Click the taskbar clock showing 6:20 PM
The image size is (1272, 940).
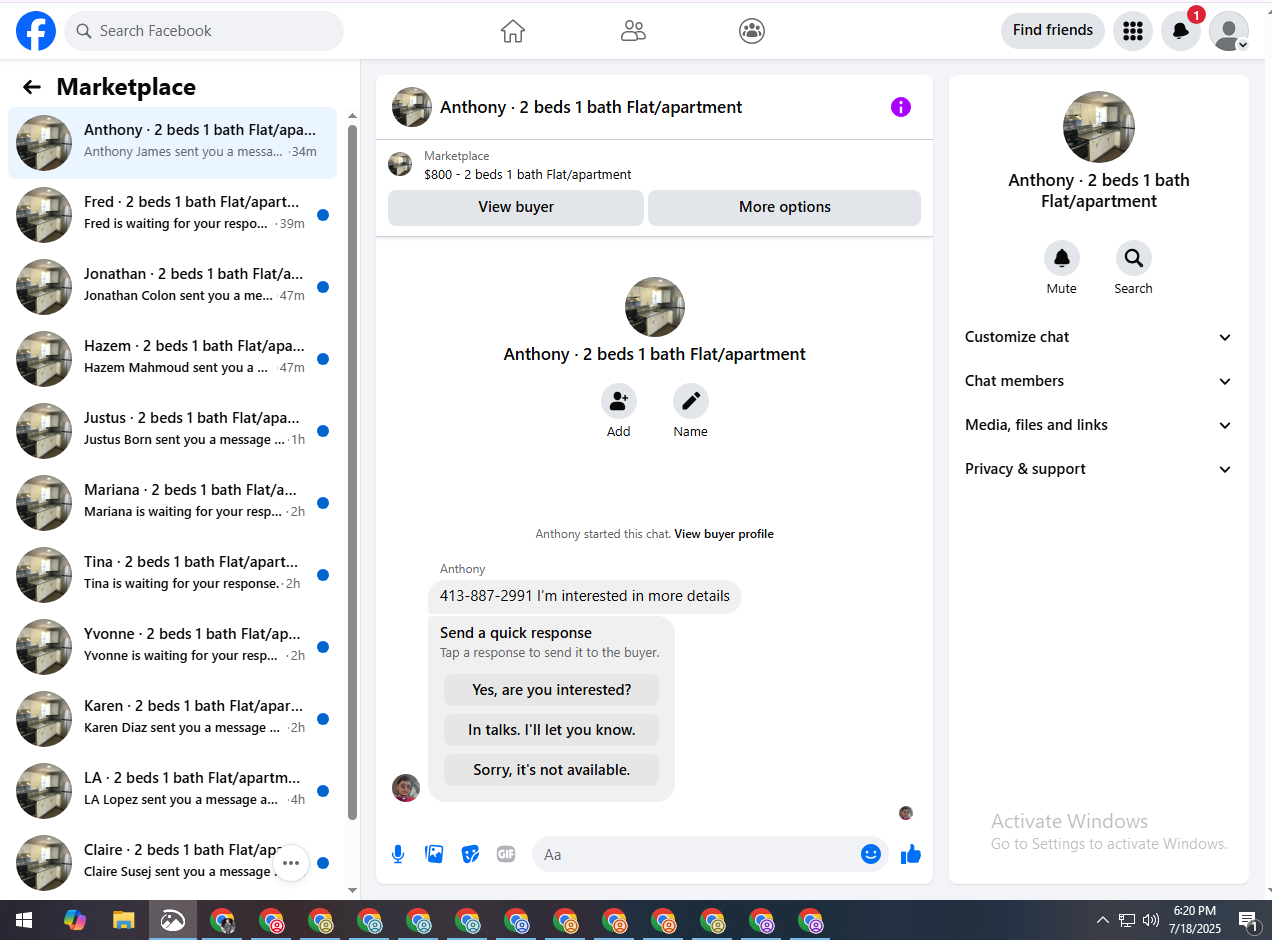coord(1195,920)
